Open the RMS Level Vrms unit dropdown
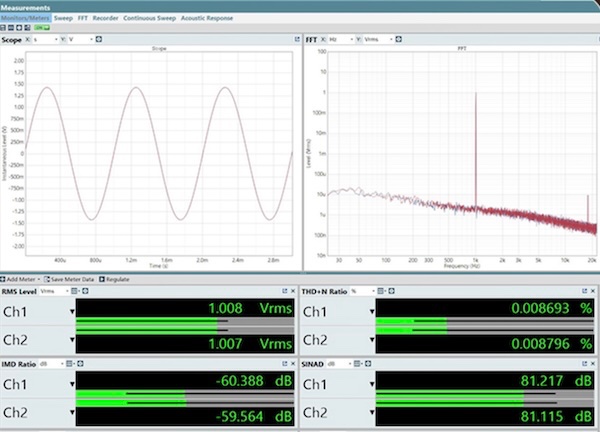 point(54,291)
